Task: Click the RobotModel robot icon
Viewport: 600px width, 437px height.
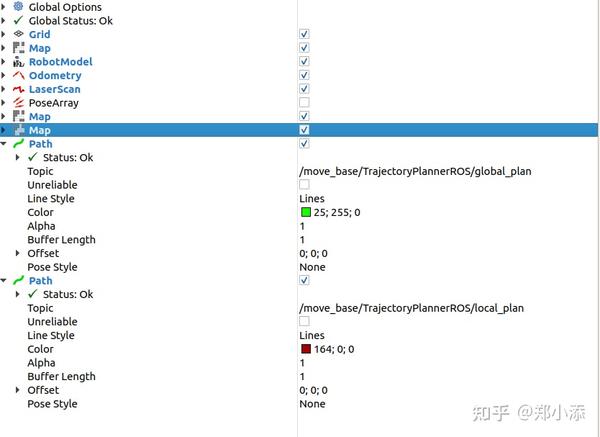Action: (x=18, y=62)
